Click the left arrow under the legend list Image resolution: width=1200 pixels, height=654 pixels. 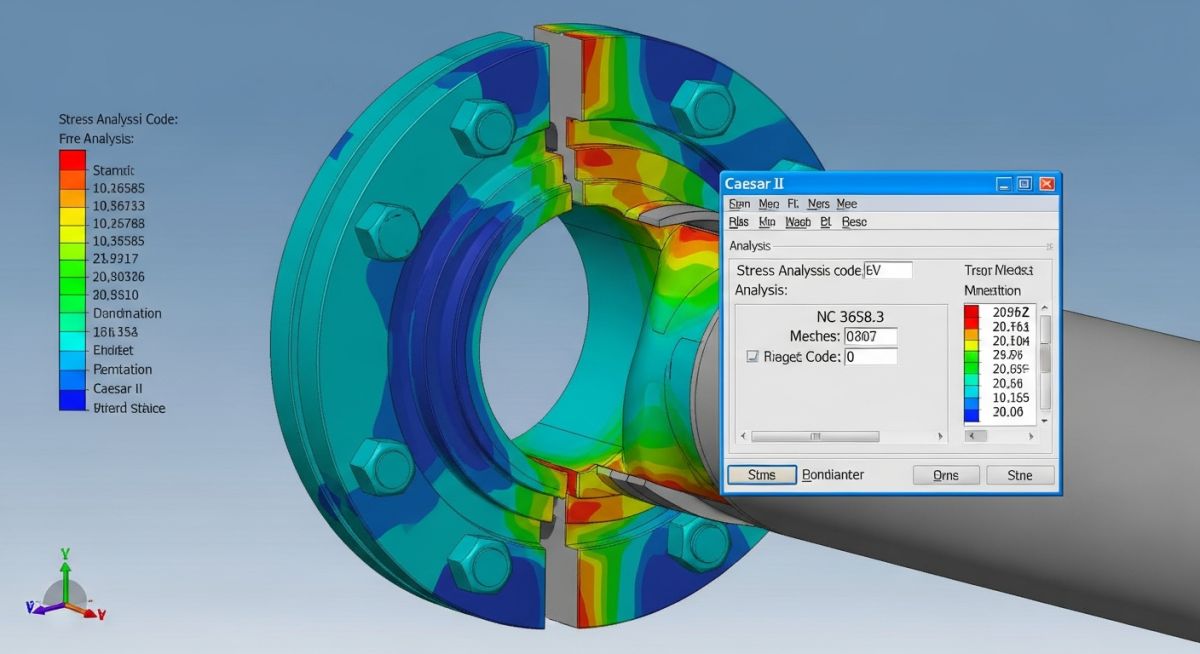970,437
